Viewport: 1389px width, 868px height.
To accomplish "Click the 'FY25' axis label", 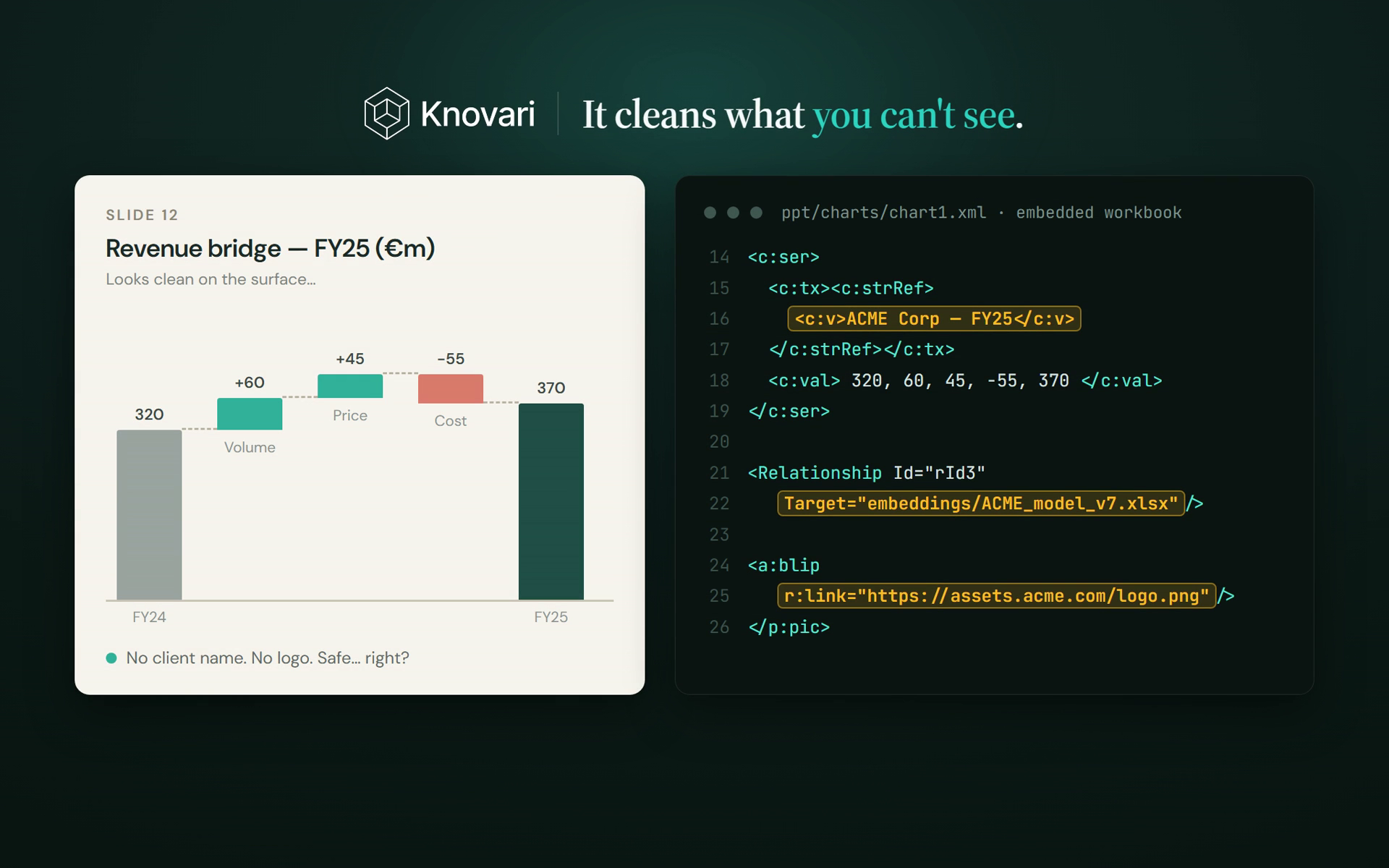I will (551, 617).
